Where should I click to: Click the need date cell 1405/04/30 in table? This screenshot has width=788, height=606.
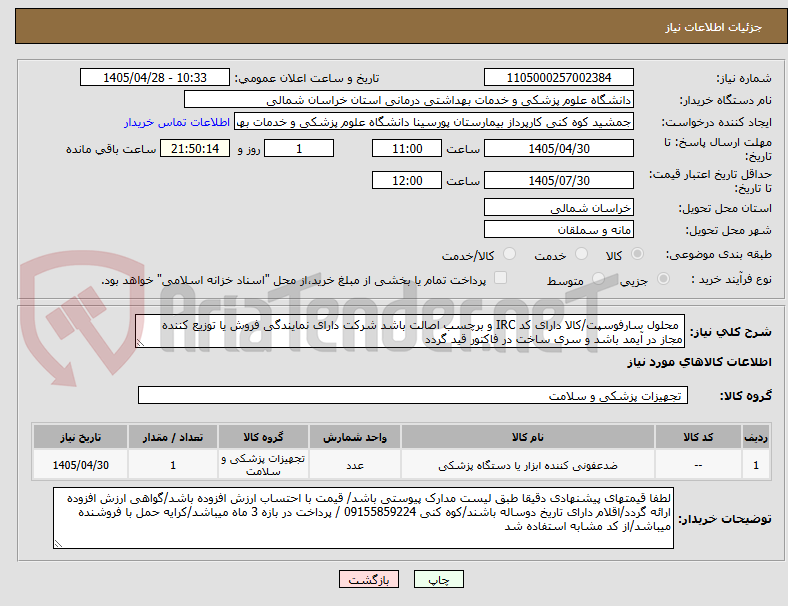click(80, 465)
